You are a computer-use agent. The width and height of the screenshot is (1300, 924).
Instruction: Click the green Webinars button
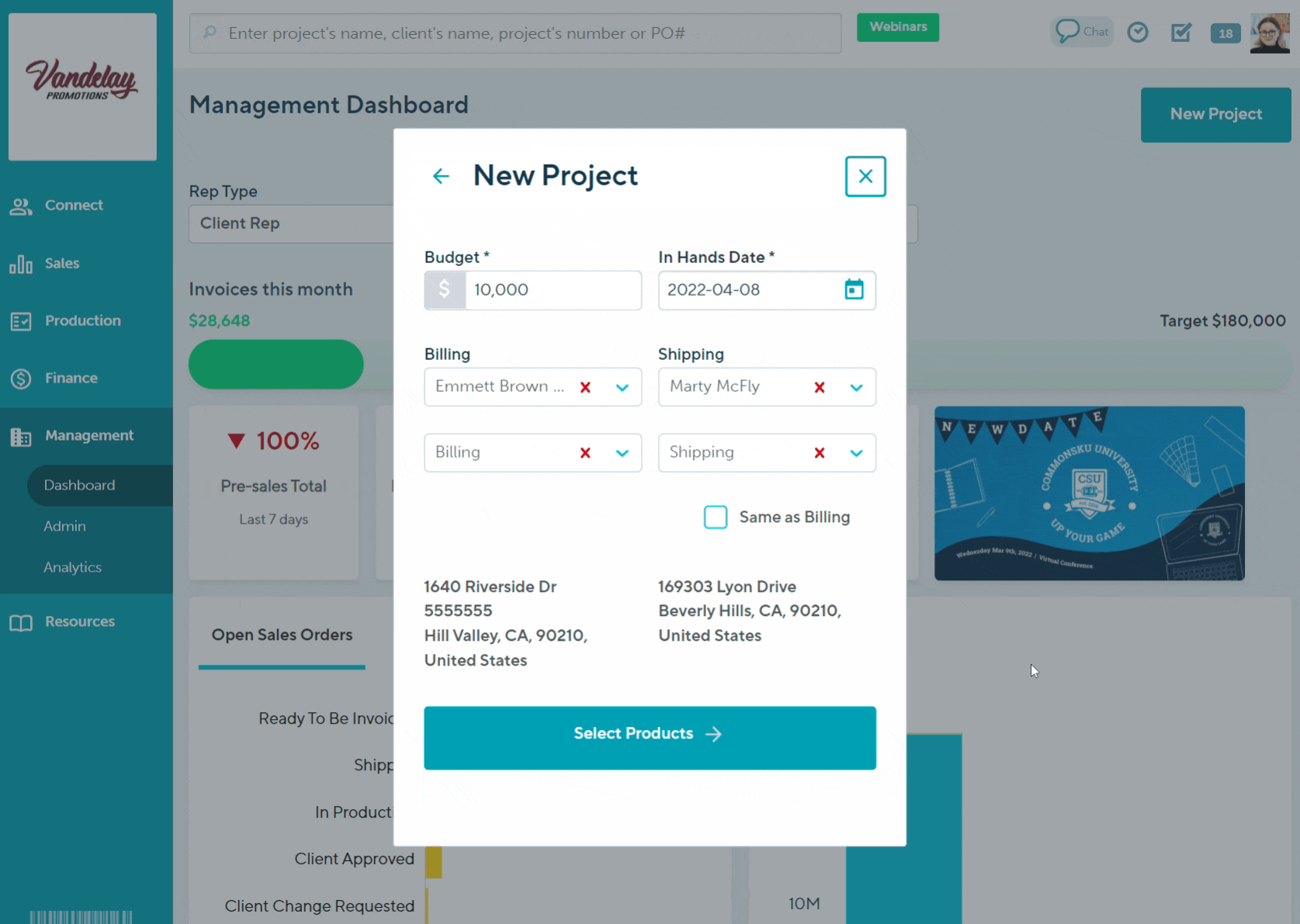(897, 27)
